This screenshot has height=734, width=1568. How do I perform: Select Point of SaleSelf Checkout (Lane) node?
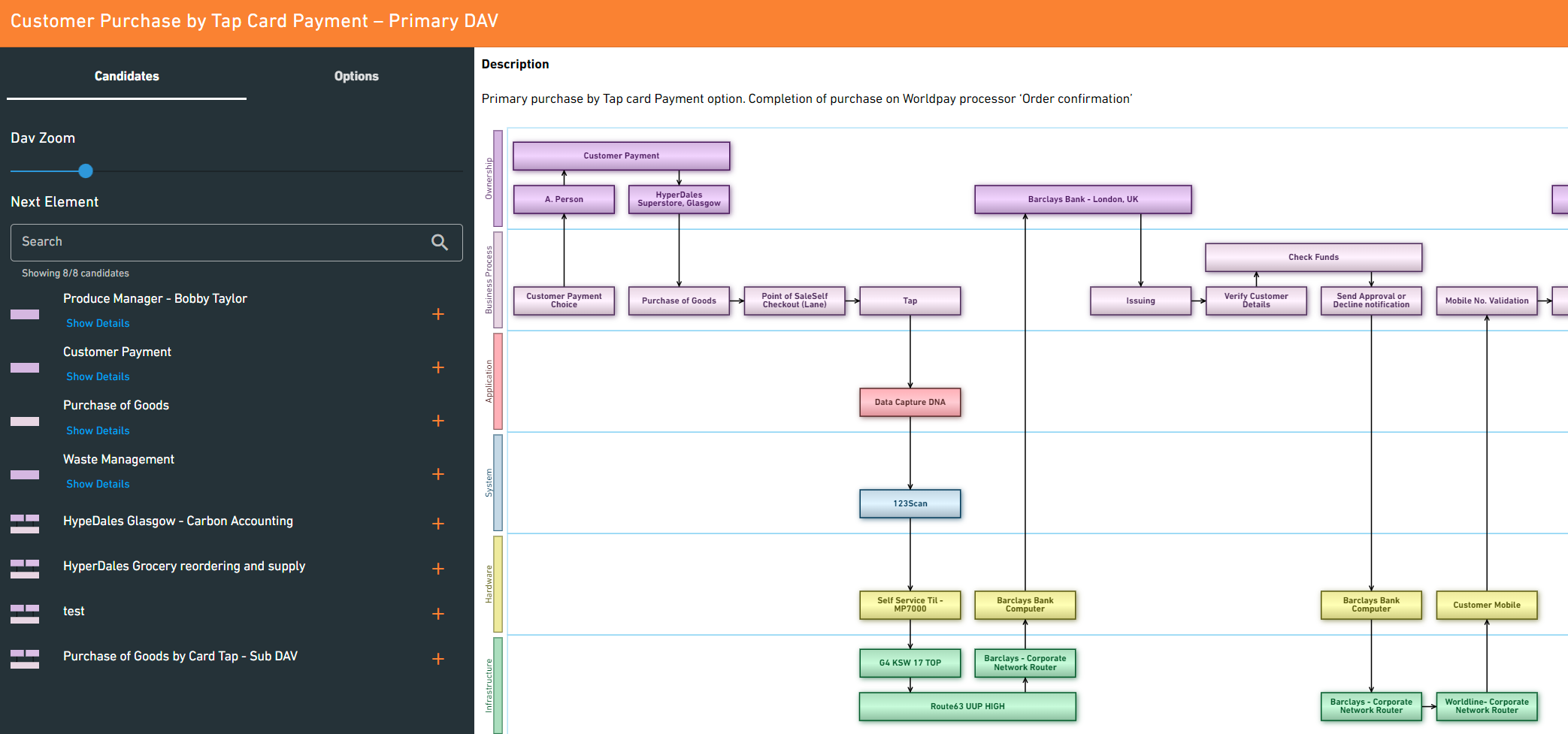pos(795,301)
